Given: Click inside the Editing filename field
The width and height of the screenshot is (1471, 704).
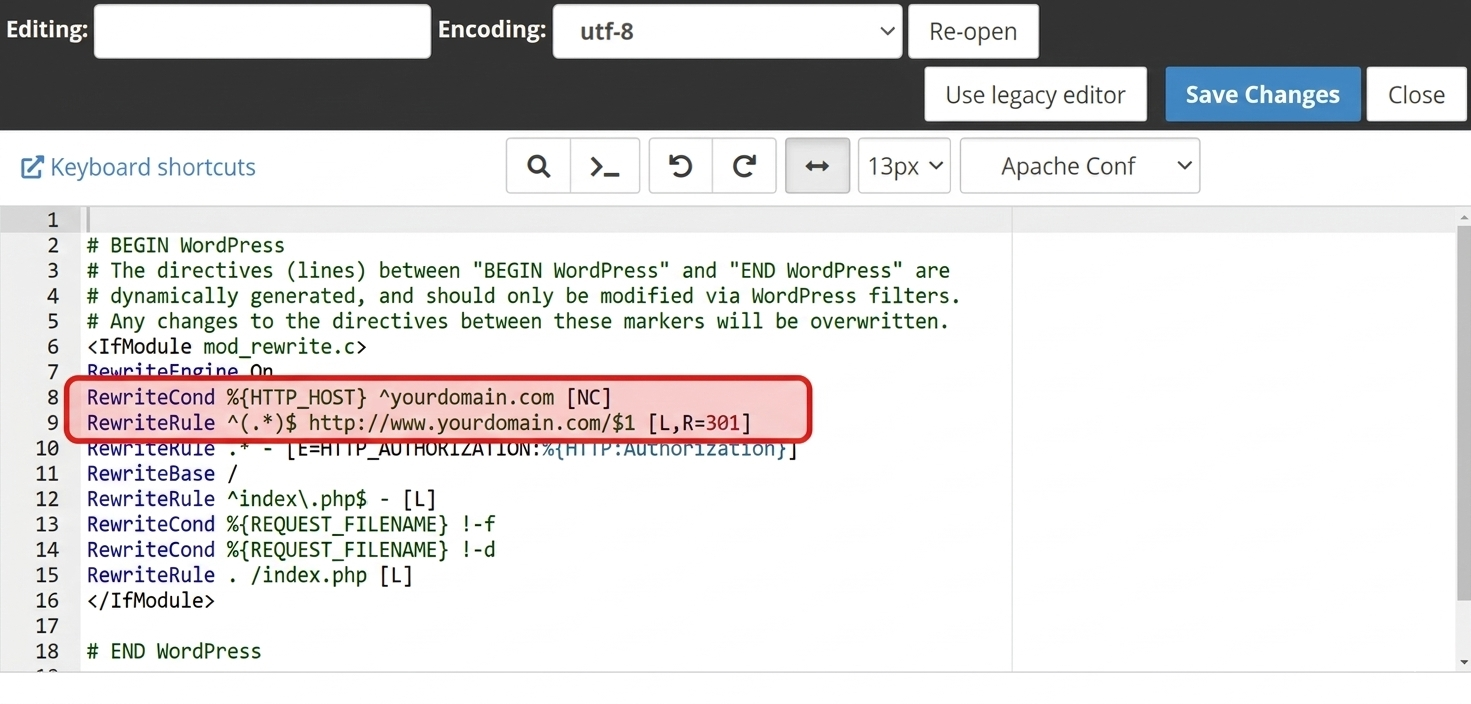Looking at the screenshot, I should click(261, 31).
